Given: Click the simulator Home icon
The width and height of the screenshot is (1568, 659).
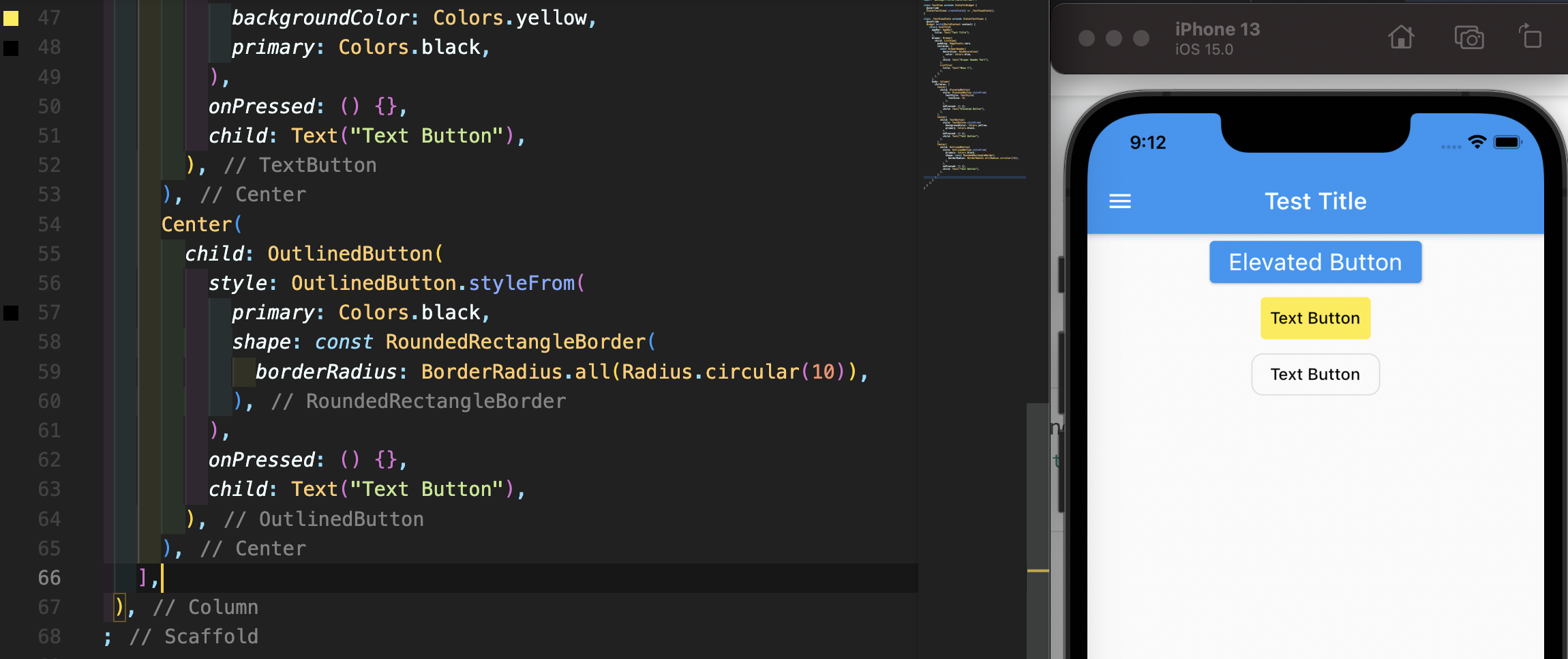Looking at the screenshot, I should click(x=1401, y=37).
